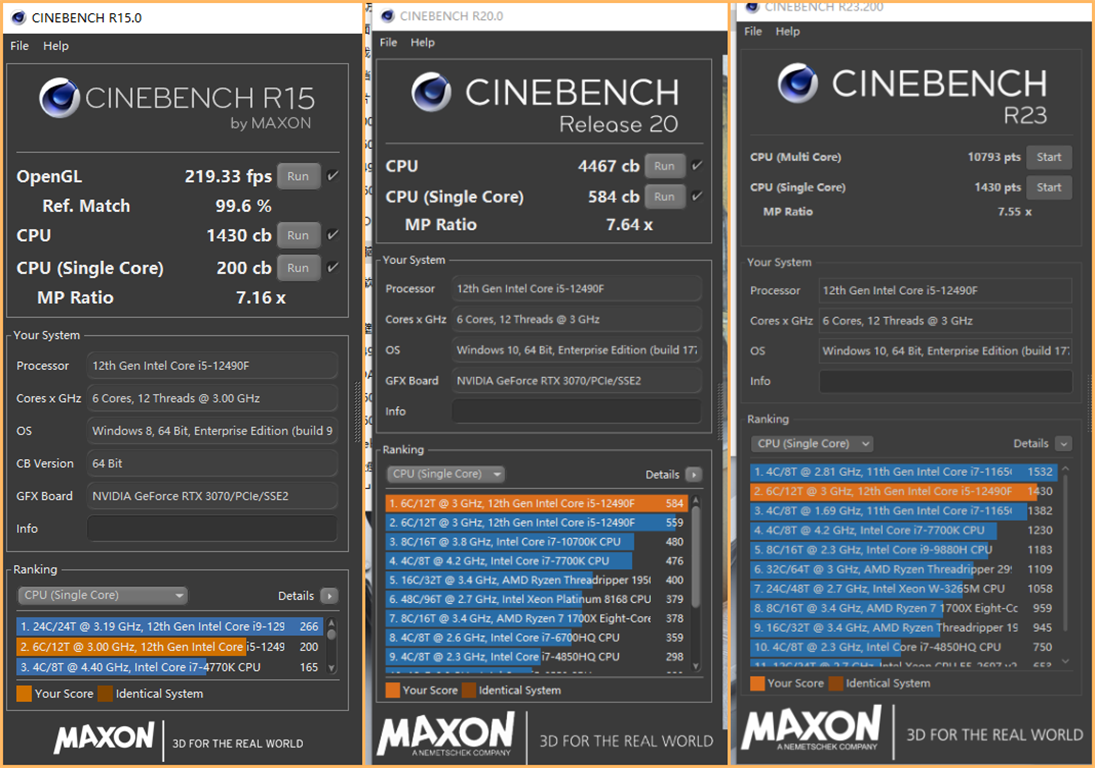Select the orange R20 ranking row scoring 584
This screenshot has width=1095, height=768.
537,503
